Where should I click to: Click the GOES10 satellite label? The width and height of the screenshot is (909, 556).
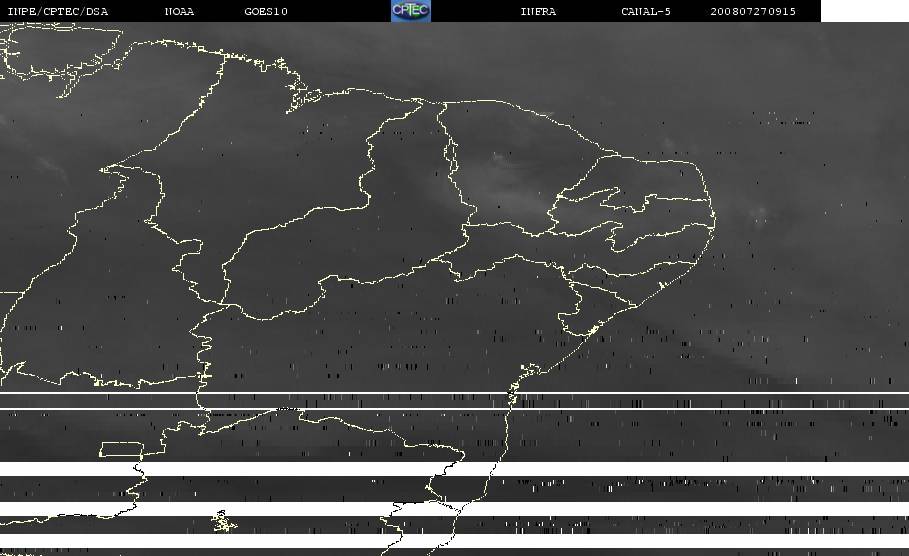click(266, 12)
